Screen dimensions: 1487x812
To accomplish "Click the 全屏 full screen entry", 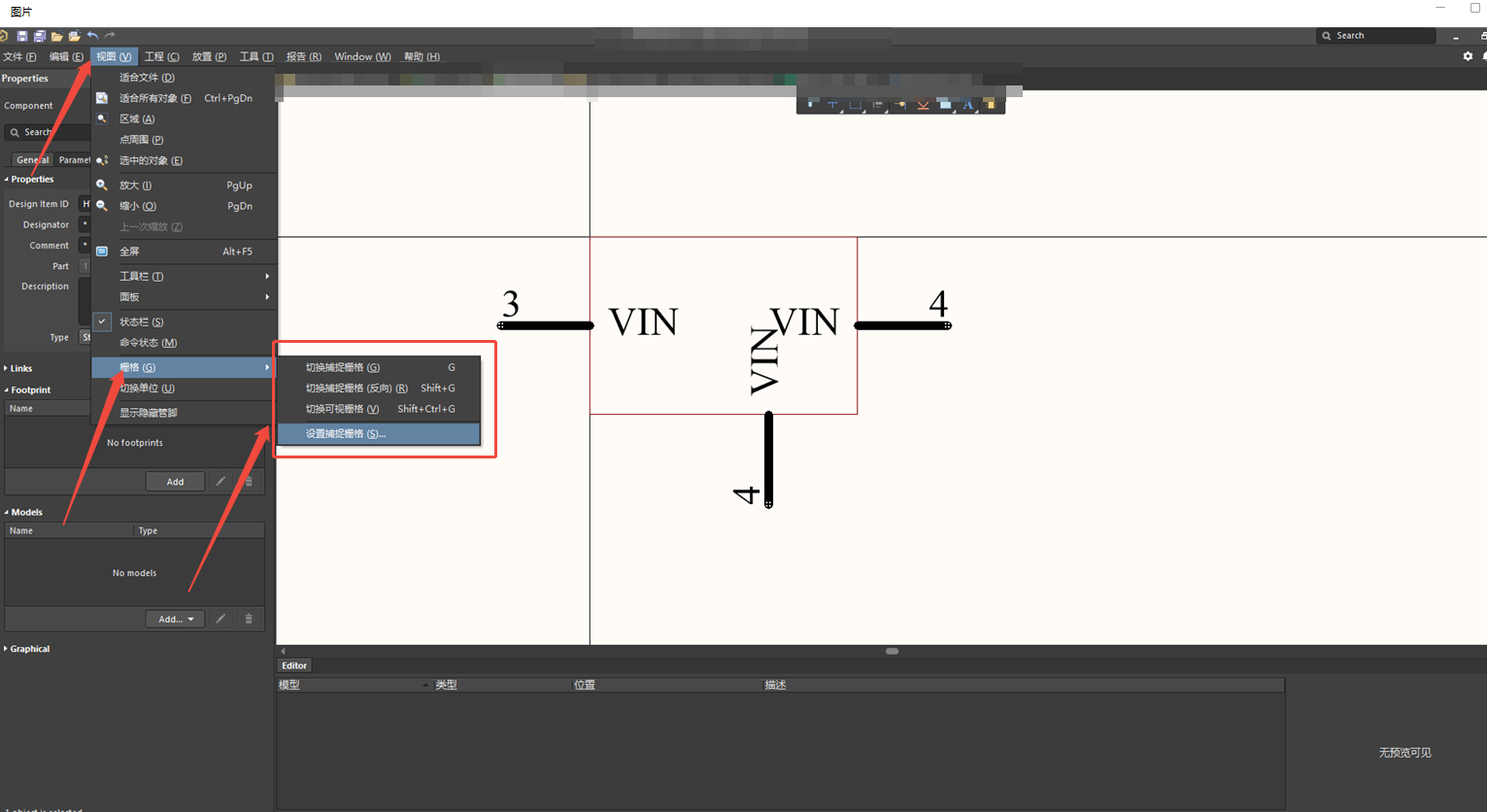I will click(185, 251).
